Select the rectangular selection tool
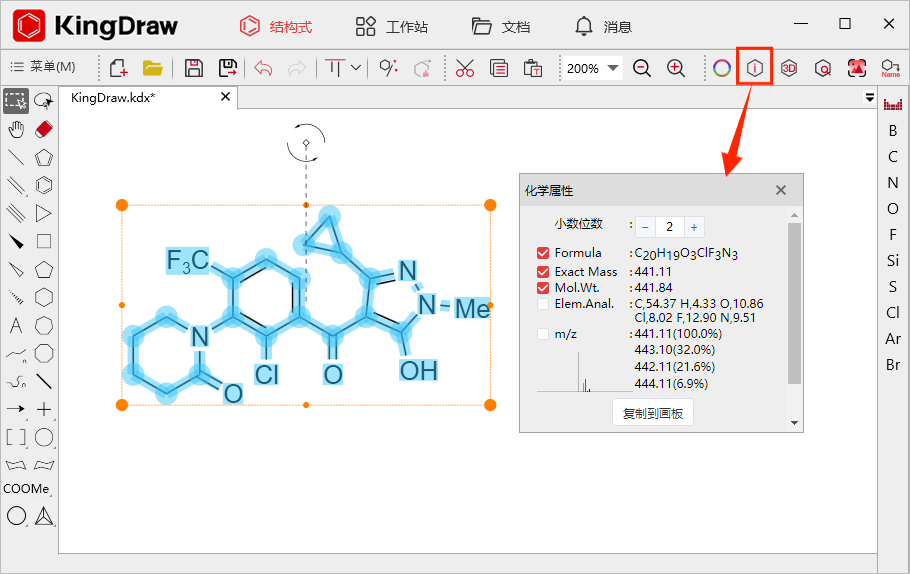This screenshot has height=574, width=910. click(16, 101)
